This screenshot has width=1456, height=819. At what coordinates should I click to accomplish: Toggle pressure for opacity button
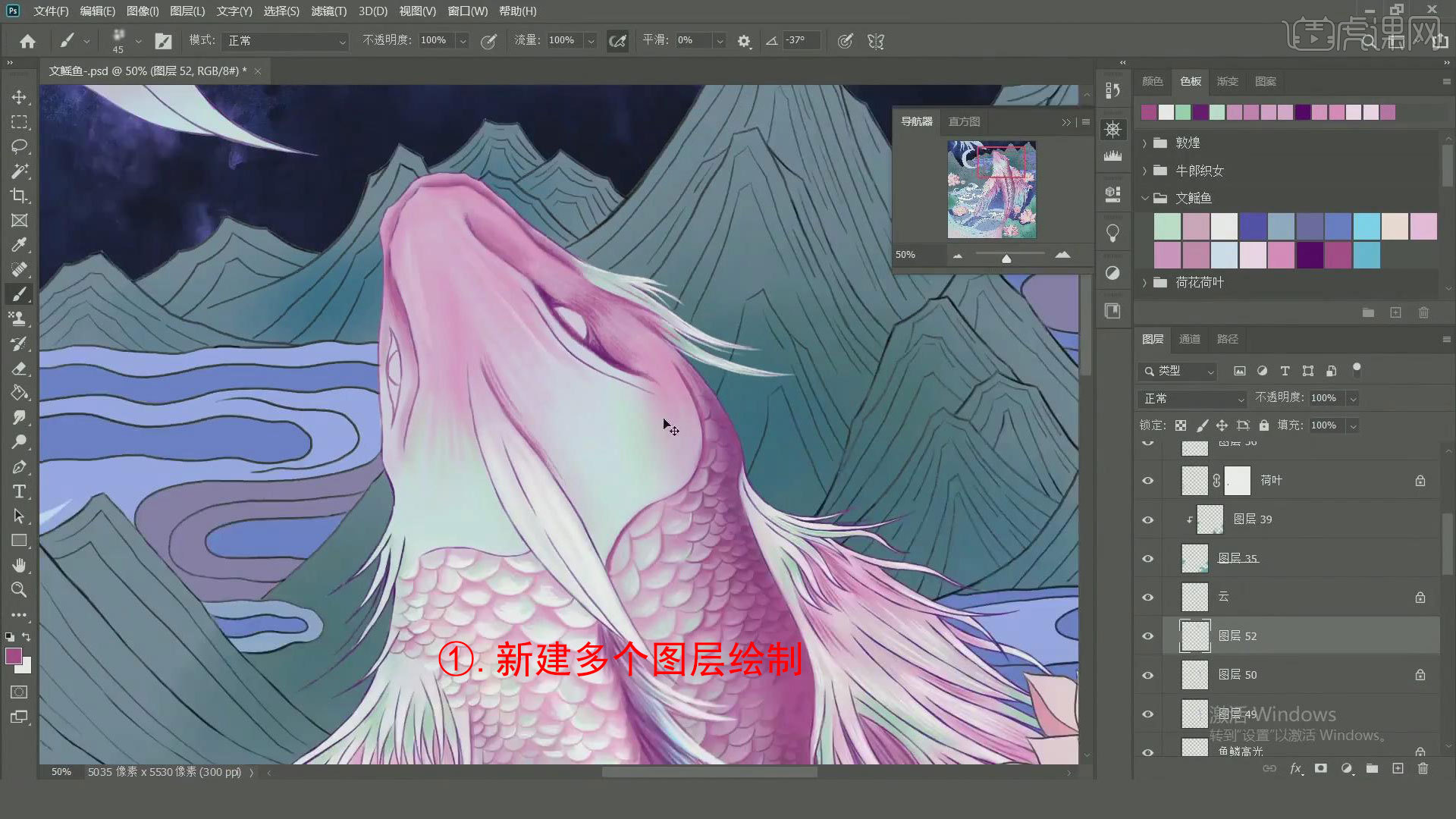pos(488,41)
